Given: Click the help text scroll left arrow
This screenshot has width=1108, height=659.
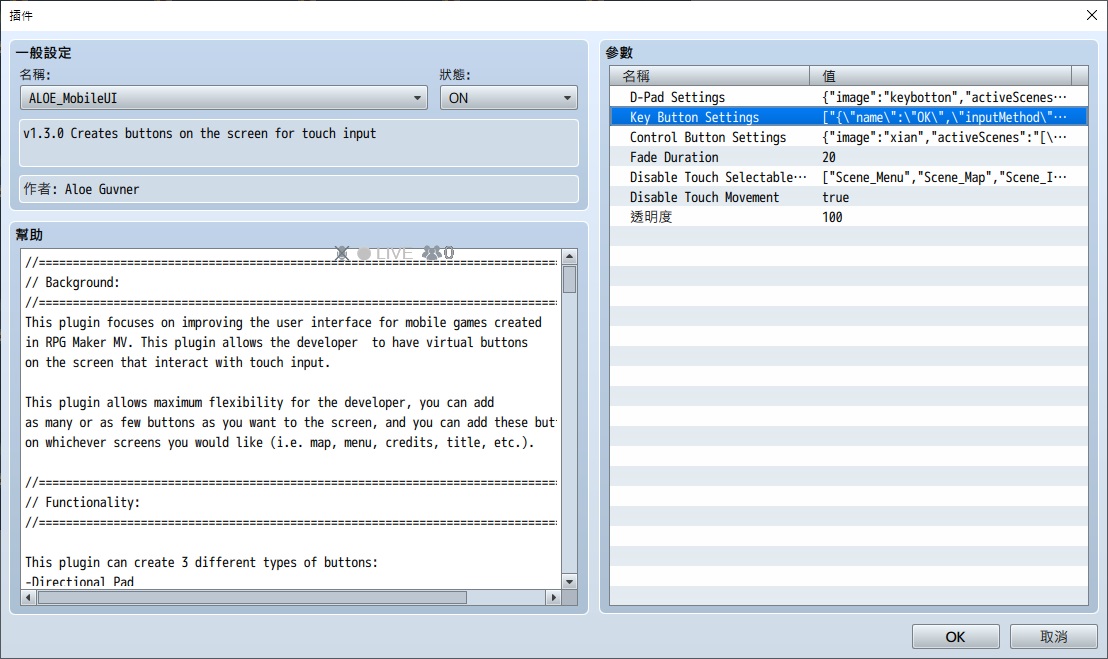Looking at the screenshot, I should click(28, 598).
